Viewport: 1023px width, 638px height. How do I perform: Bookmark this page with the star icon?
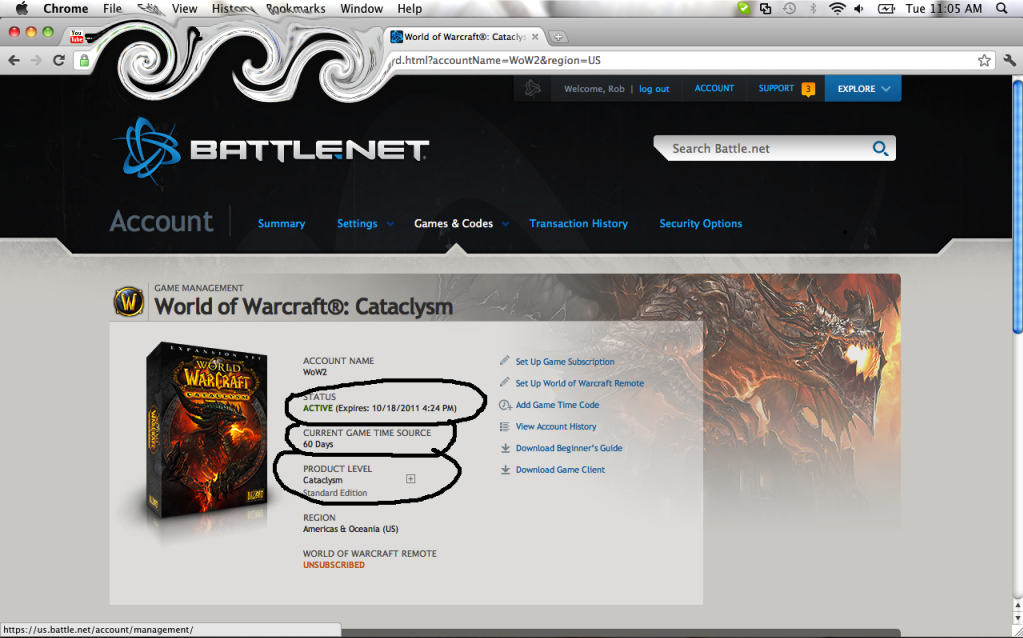[985, 61]
